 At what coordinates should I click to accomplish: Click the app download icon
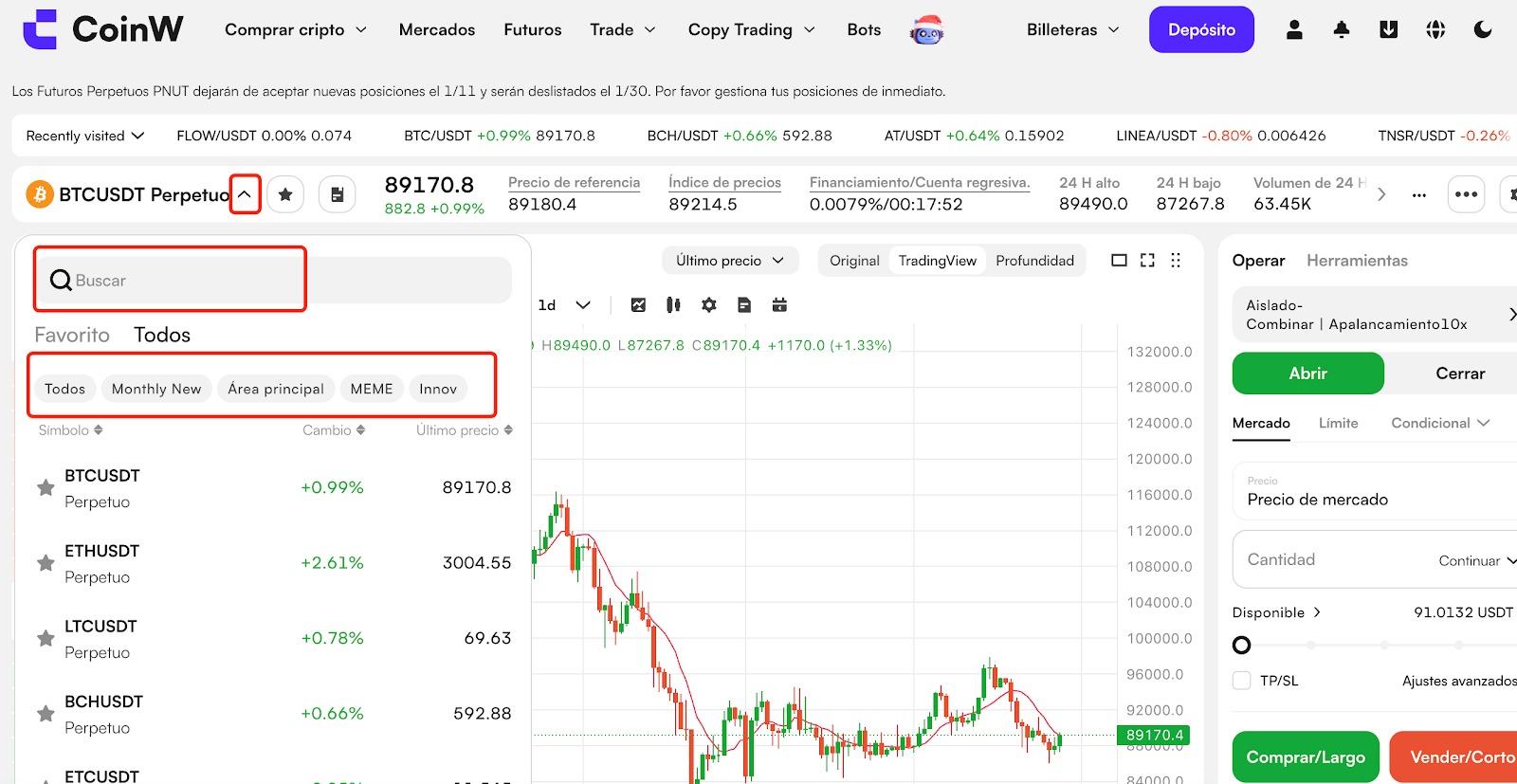(x=1388, y=30)
